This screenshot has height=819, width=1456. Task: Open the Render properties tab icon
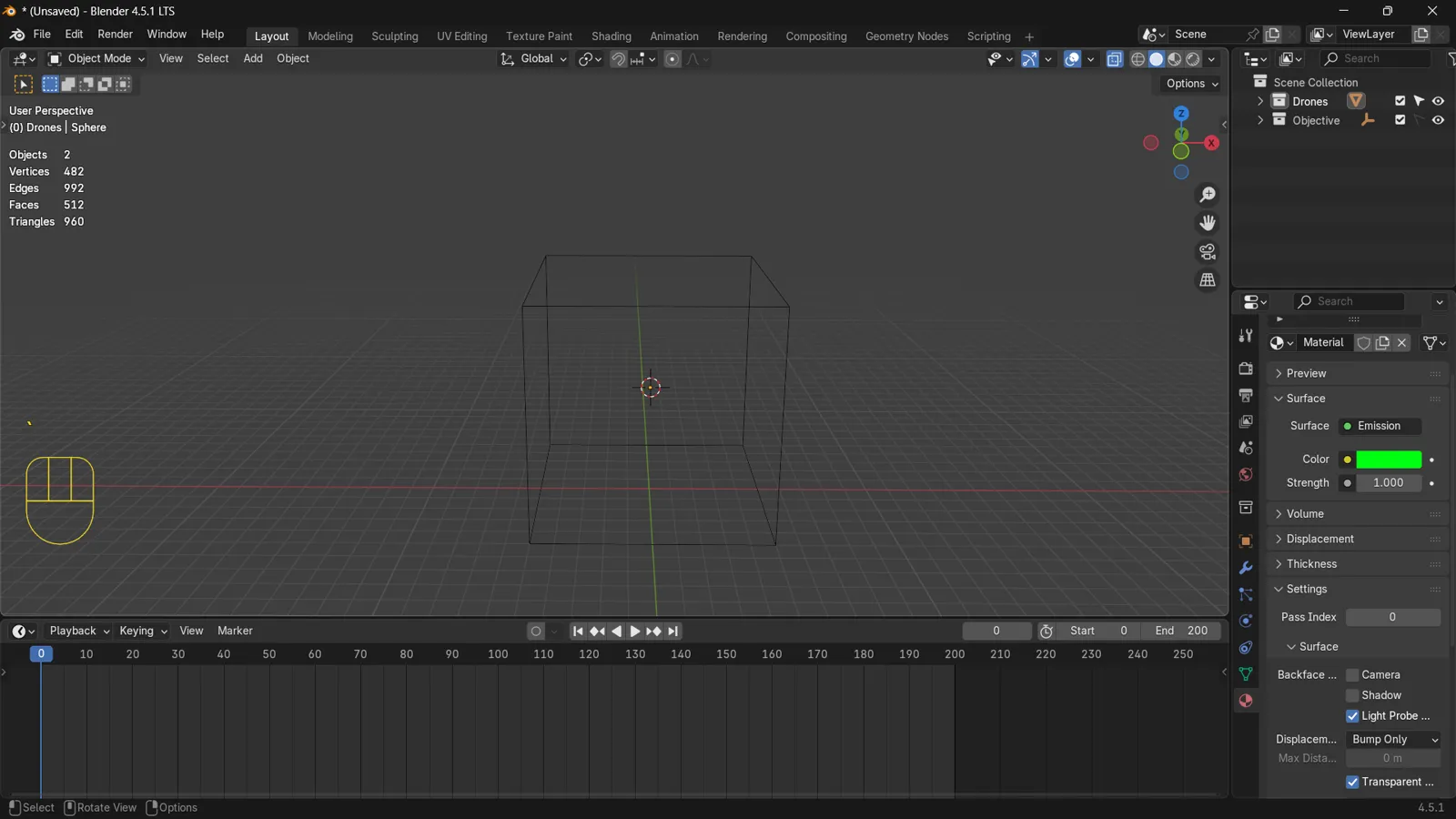point(1246,369)
